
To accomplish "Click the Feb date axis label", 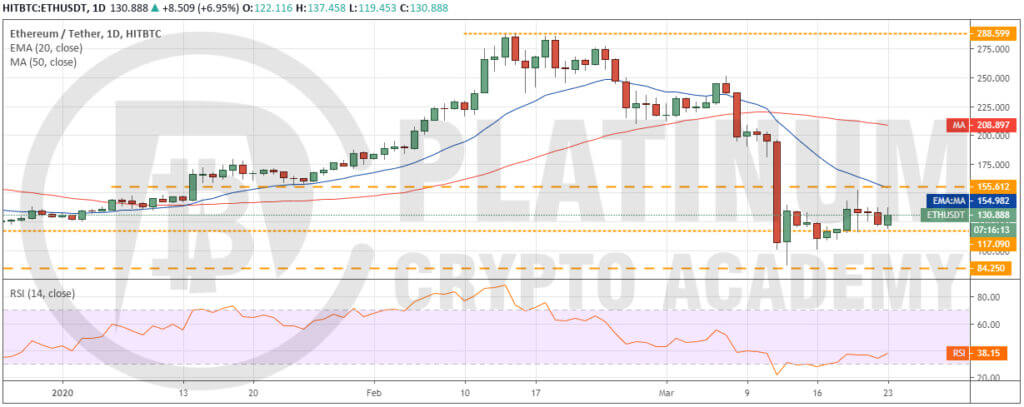I will [x=374, y=394].
